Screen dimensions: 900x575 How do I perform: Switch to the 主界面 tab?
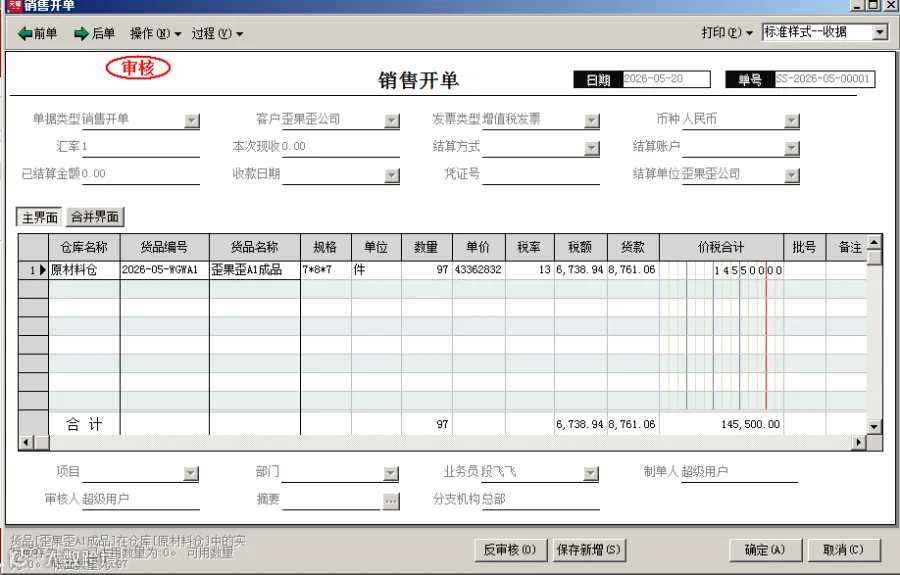pos(40,217)
